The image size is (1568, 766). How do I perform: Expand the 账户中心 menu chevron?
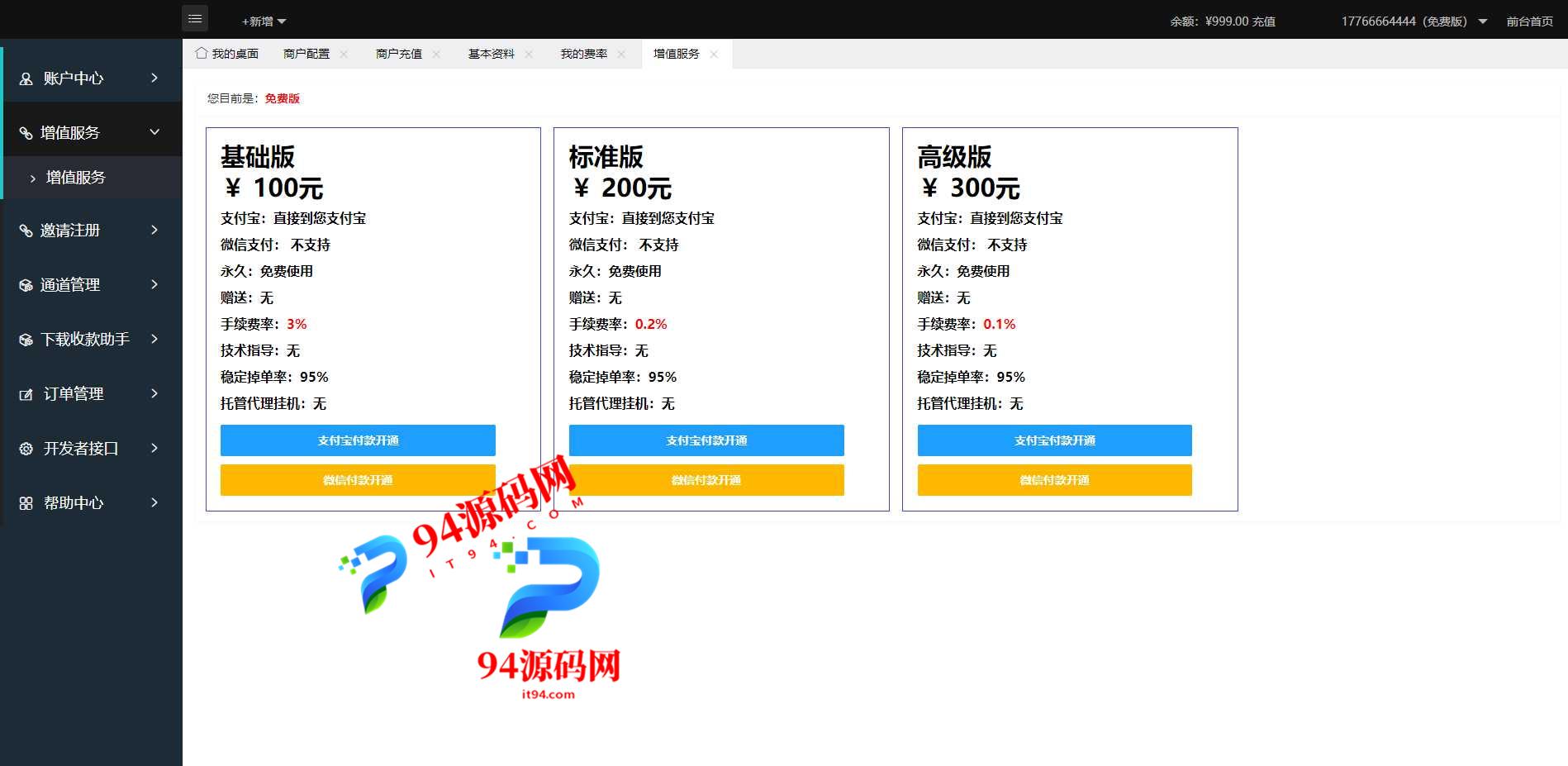154,78
